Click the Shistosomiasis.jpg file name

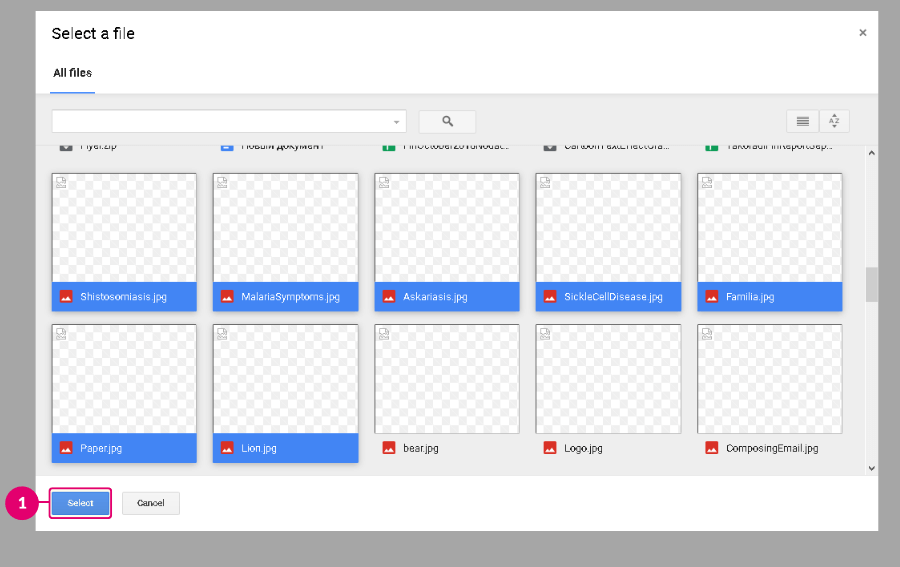tap(123, 297)
